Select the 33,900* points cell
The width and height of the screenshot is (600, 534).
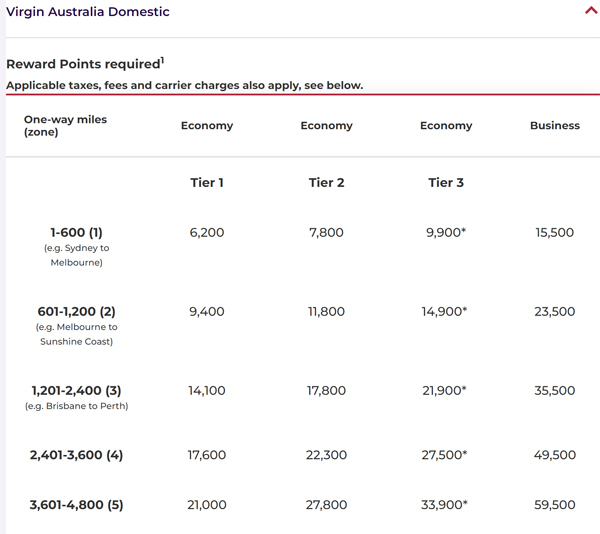click(x=444, y=505)
